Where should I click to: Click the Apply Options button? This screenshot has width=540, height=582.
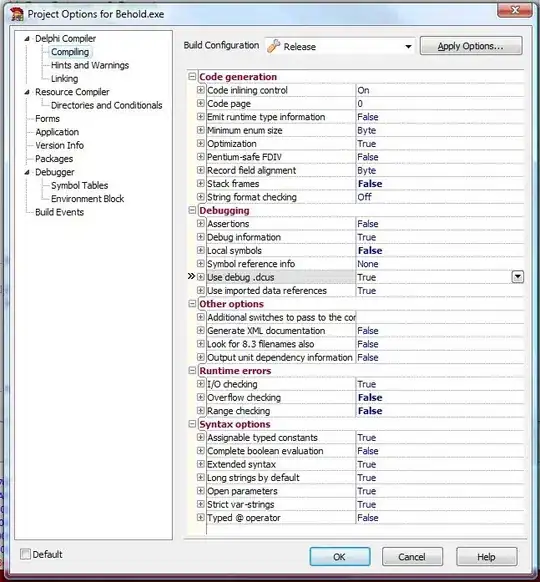[x=471, y=46]
